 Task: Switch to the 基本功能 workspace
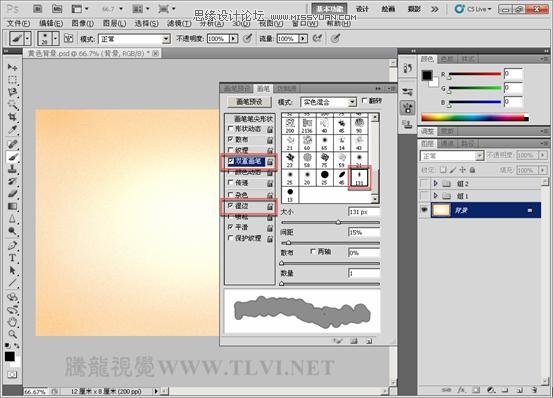(x=329, y=9)
